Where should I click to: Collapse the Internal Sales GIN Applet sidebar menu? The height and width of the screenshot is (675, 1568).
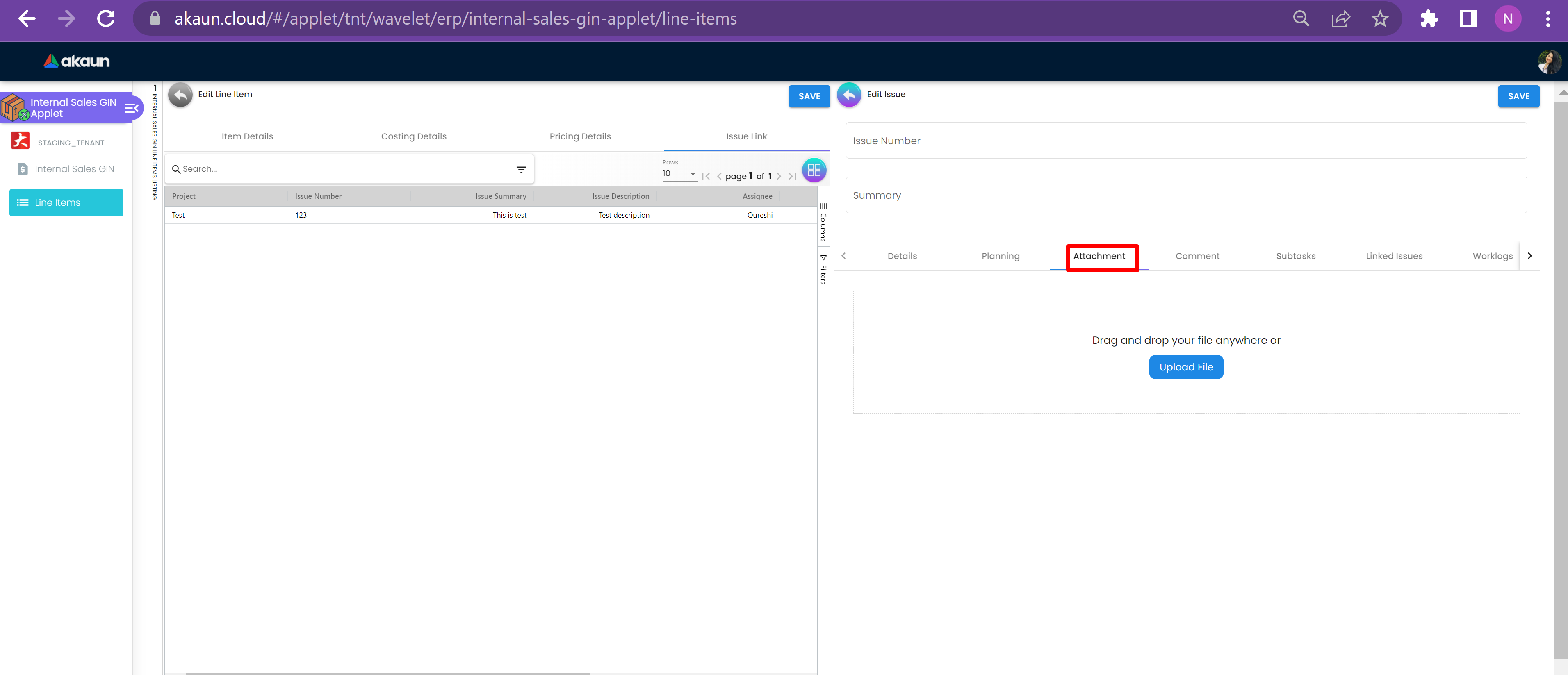click(x=131, y=108)
